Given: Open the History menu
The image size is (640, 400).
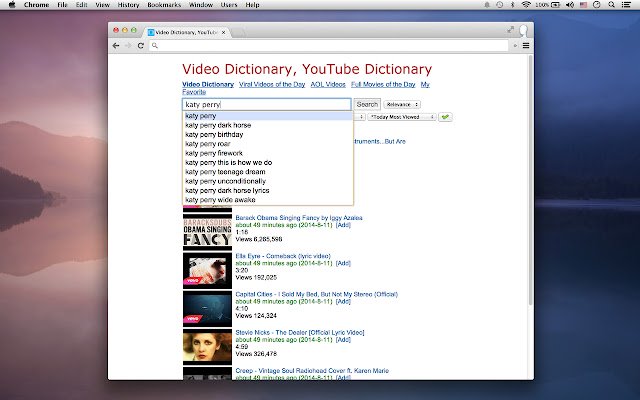Looking at the screenshot, I should [129, 5].
